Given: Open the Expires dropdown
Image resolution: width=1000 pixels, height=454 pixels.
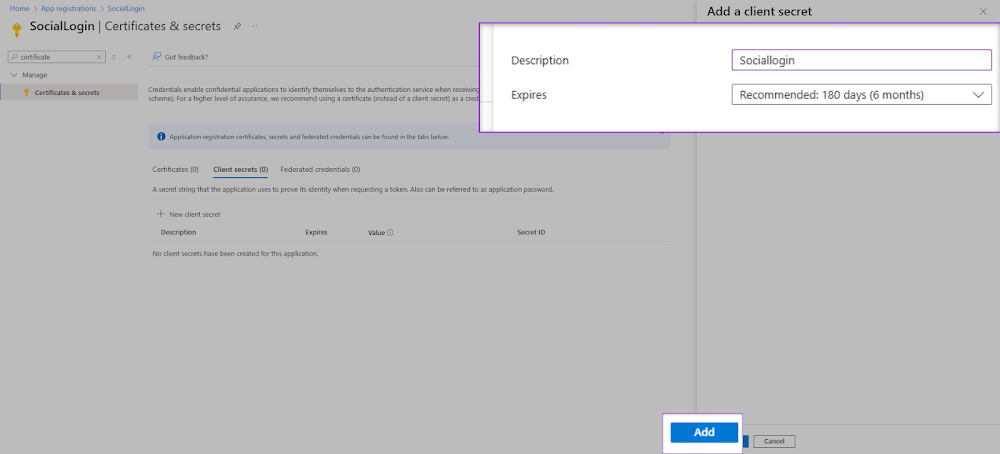Looking at the screenshot, I should (x=861, y=95).
